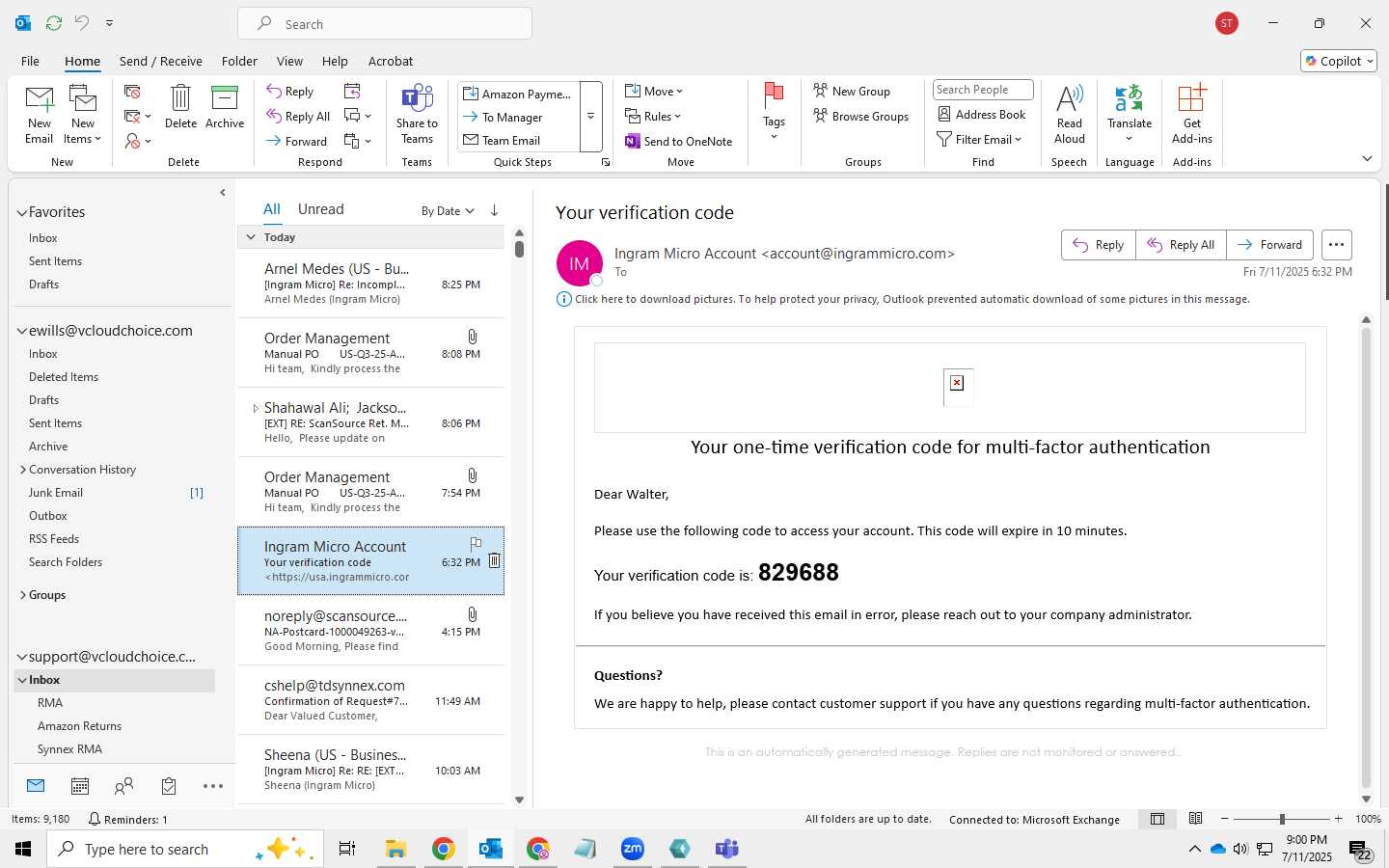The height and width of the screenshot is (868, 1389).
Task: Switch to Reading view in status bar
Action: click(x=1195, y=819)
